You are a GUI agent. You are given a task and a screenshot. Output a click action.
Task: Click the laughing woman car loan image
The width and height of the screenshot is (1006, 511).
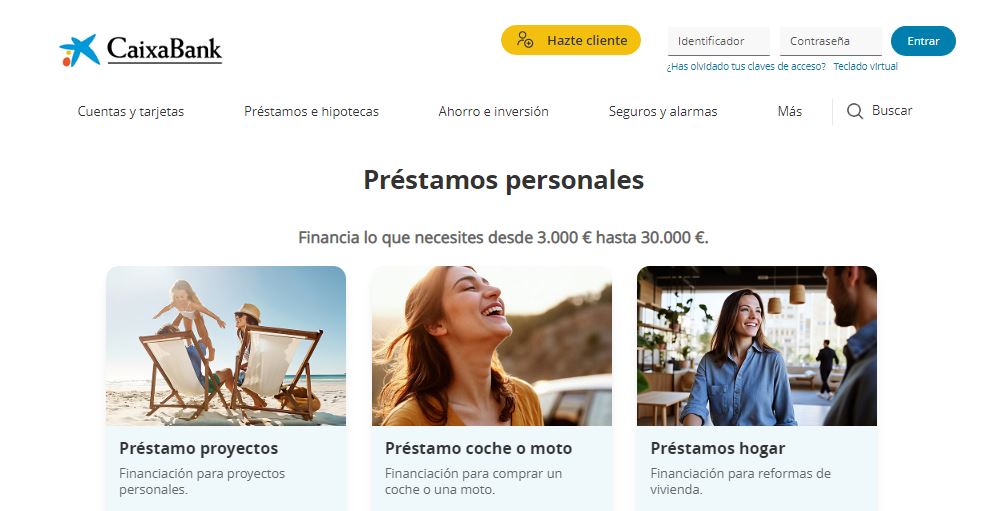(x=491, y=346)
